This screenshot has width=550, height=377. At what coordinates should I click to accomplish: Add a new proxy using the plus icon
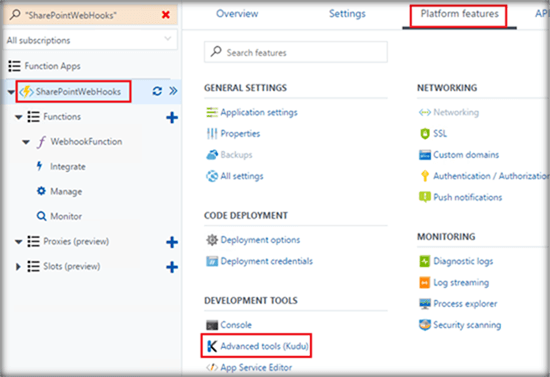(x=172, y=242)
